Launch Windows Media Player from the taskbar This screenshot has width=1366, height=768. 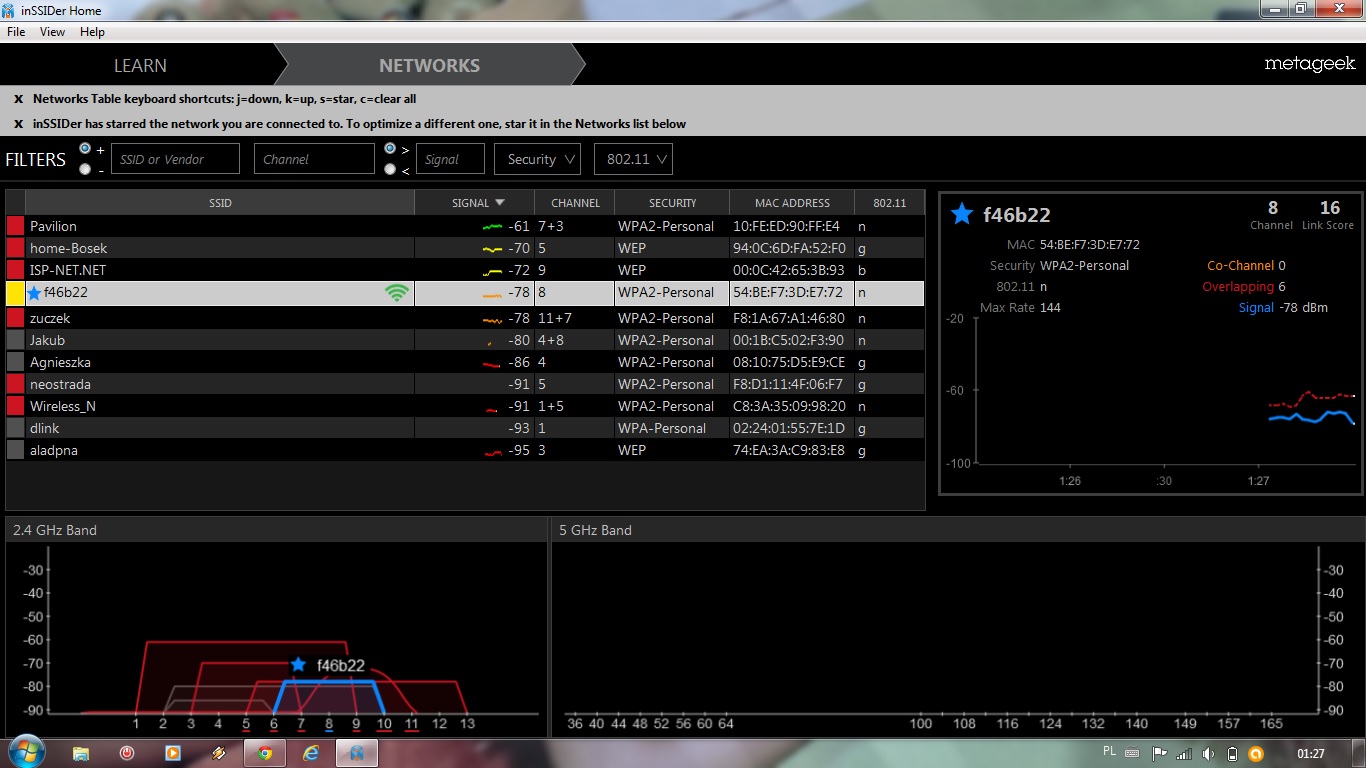[x=173, y=753]
